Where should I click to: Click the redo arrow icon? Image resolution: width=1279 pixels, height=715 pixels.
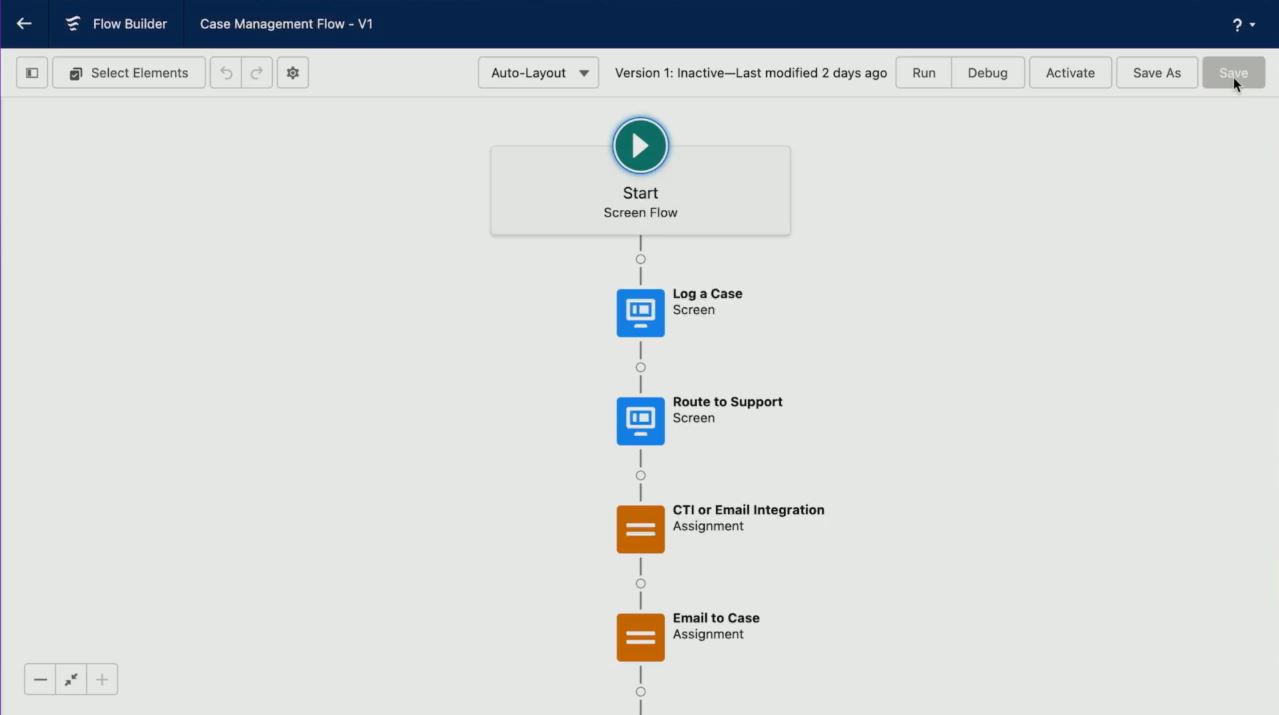(x=257, y=73)
